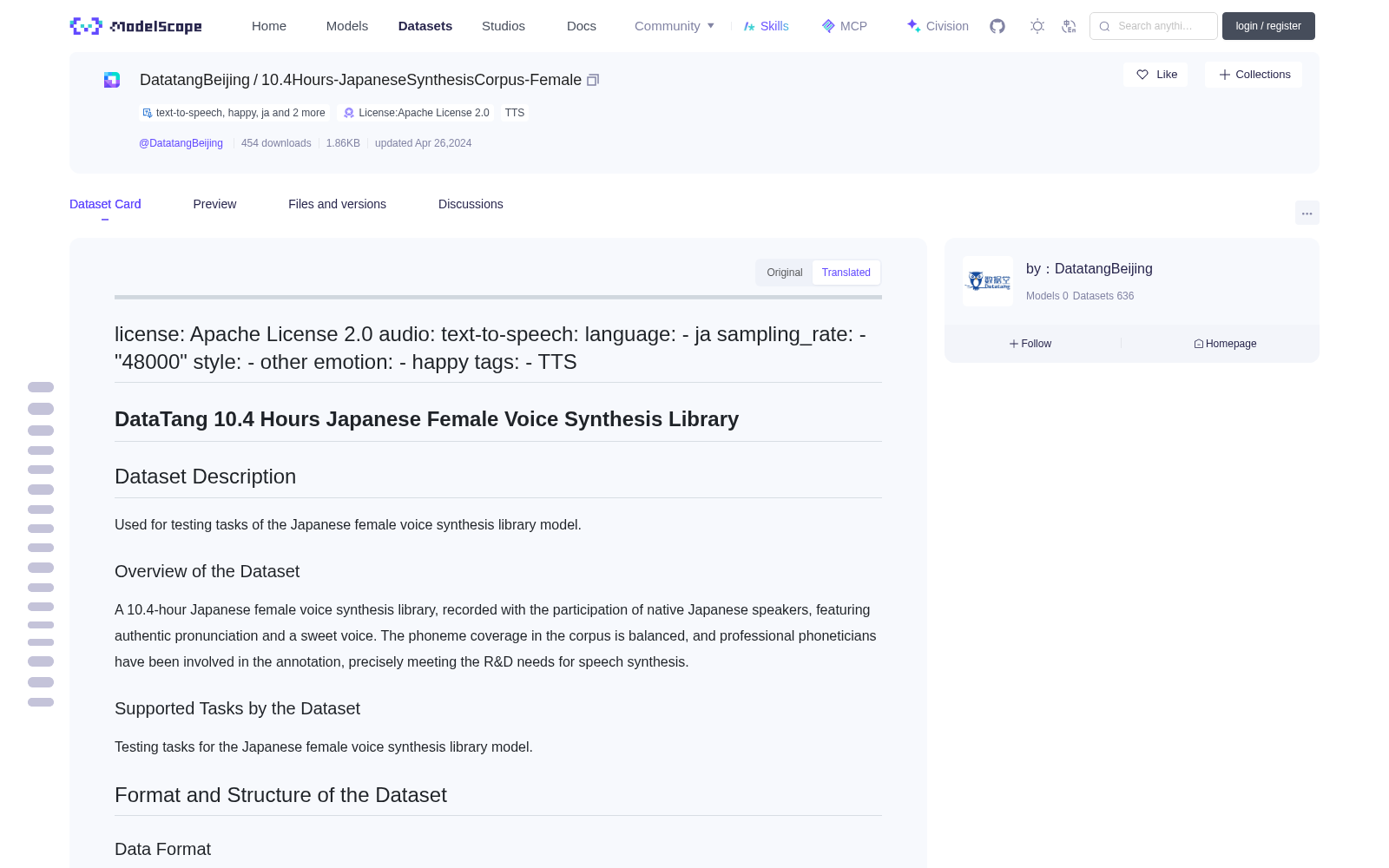Click the dataset avatar icon beside title
The image size is (1389, 868).
112,80
